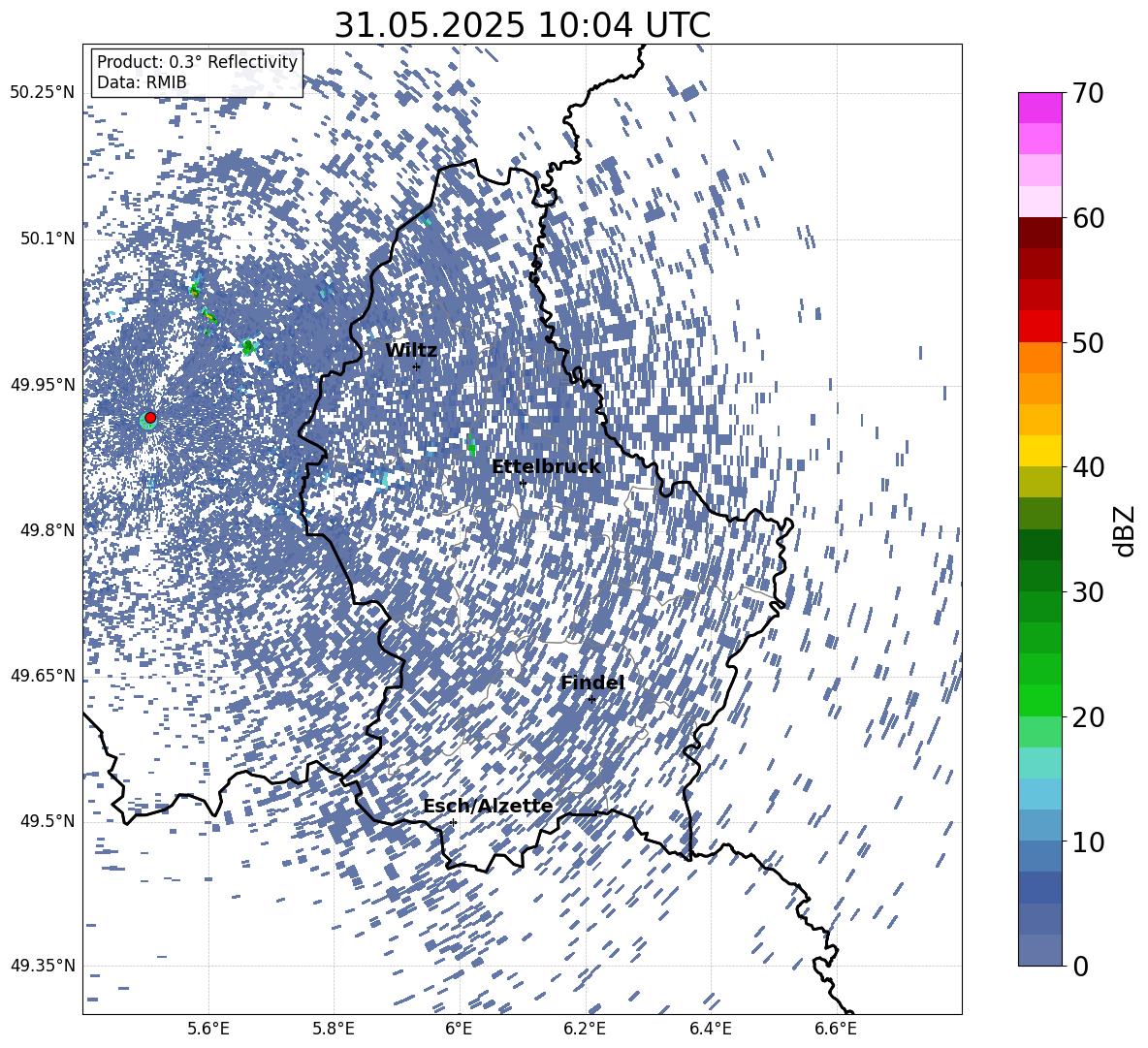The image size is (1148, 1048).
Task: Click the red radar site marker dot
Action: [150, 417]
